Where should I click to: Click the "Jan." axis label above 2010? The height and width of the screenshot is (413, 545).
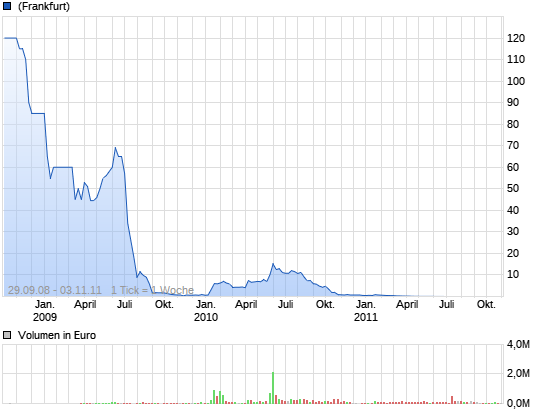coord(206,305)
